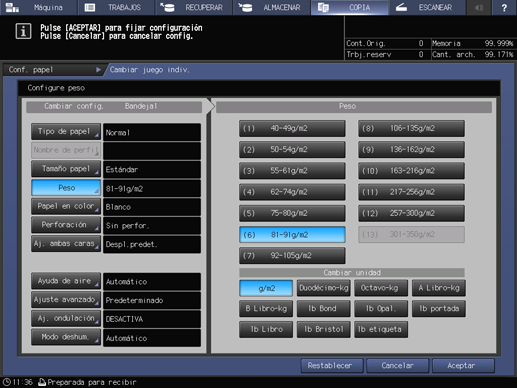Select weight (2) 50-54g/m2
This screenshot has height=388, width=517.
pyautogui.click(x=292, y=150)
